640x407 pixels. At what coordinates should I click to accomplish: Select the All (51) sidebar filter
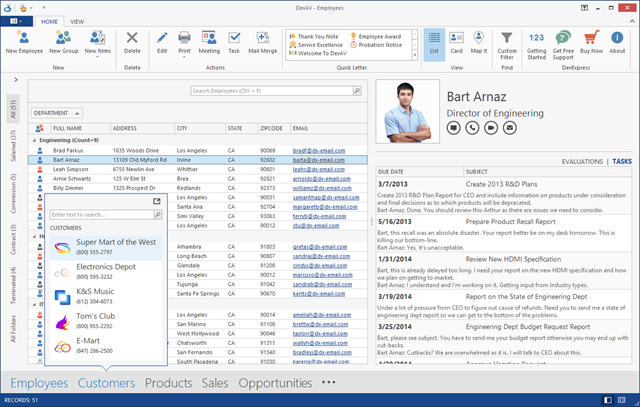(x=13, y=109)
